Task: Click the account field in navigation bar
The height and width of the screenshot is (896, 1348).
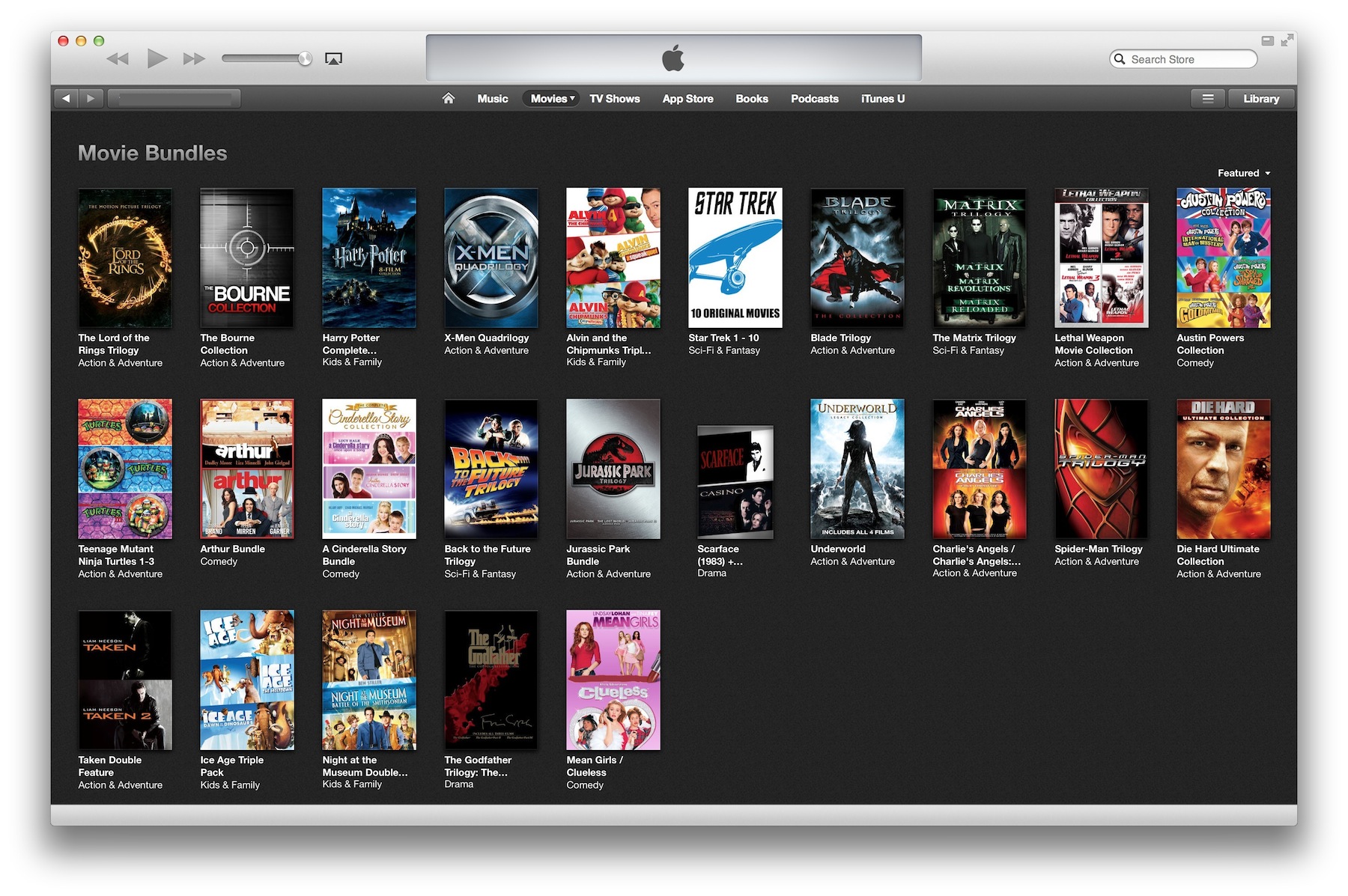Action: (174, 98)
